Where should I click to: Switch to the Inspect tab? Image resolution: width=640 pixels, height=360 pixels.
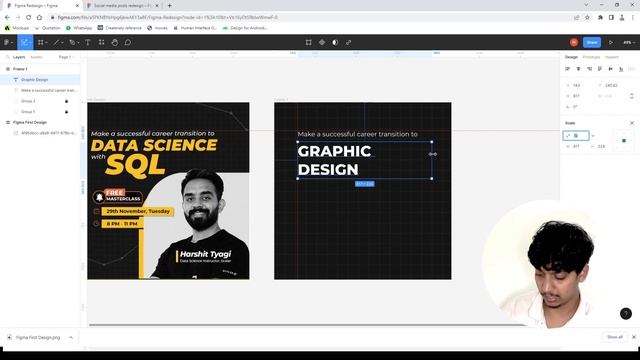tap(611, 57)
